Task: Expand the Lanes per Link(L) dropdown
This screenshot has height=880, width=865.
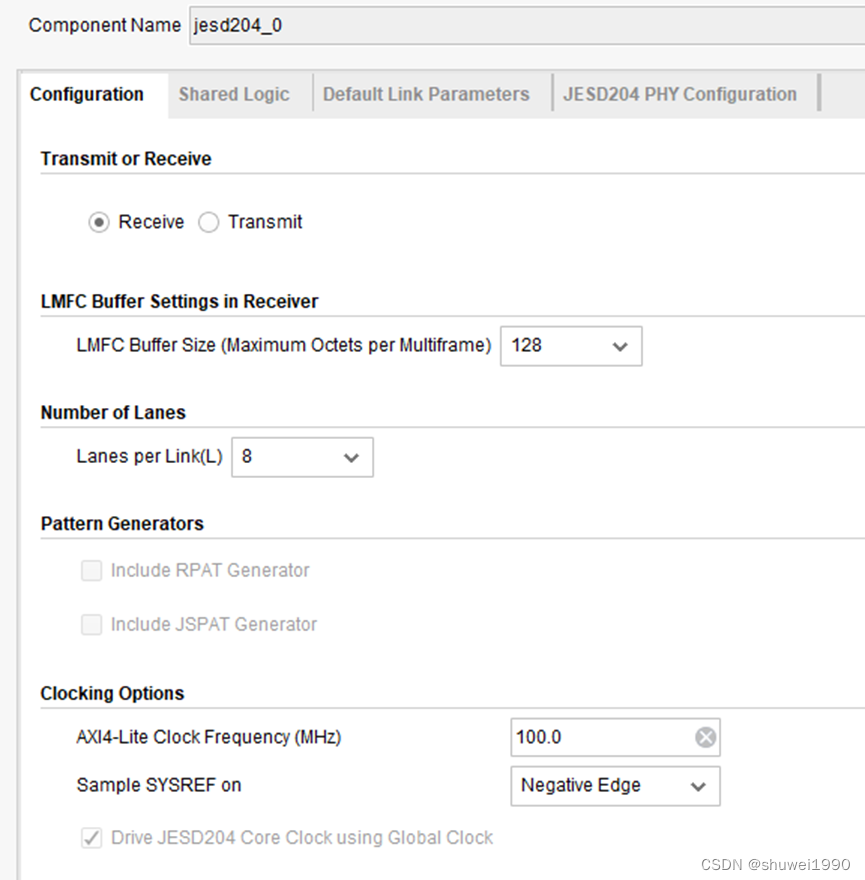Action: coord(350,457)
